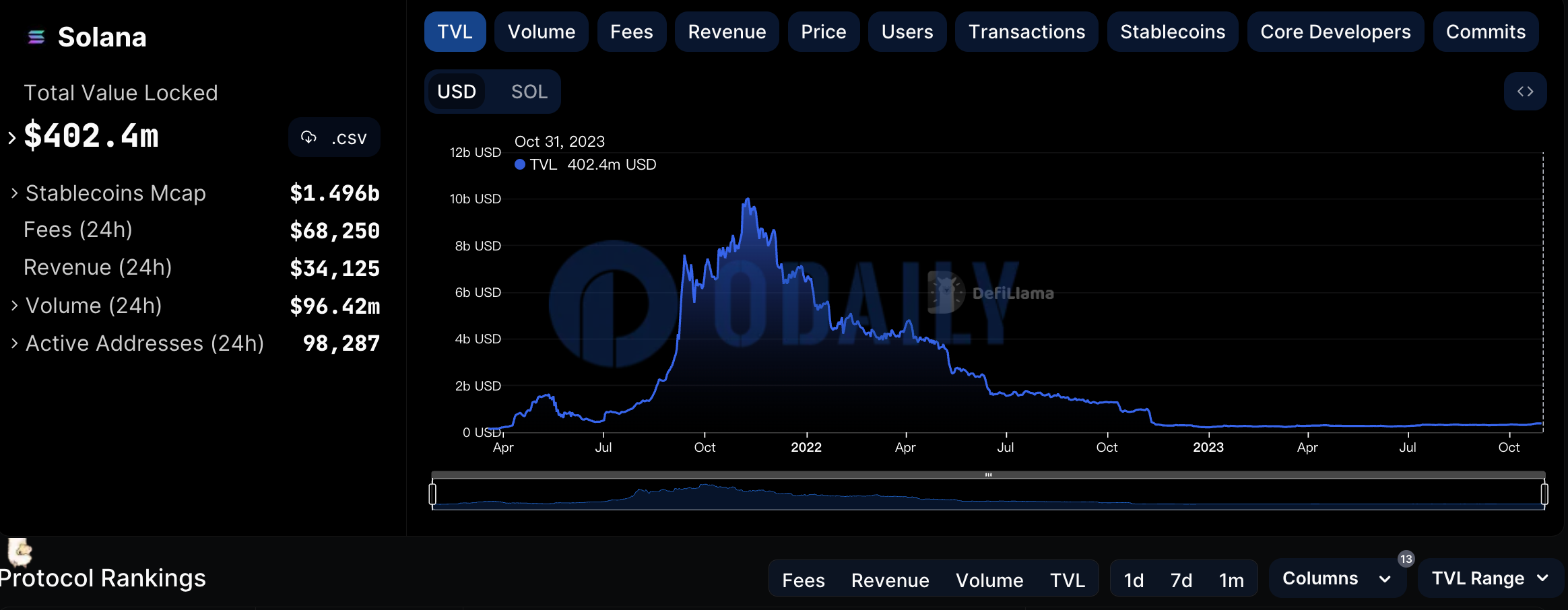
Task: Toggle the Transactions chart metric
Action: click(1026, 32)
